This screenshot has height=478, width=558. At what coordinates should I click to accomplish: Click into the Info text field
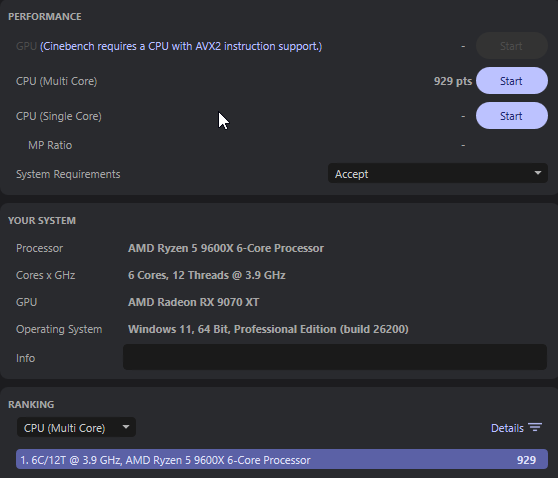pyautogui.click(x=335, y=357)
